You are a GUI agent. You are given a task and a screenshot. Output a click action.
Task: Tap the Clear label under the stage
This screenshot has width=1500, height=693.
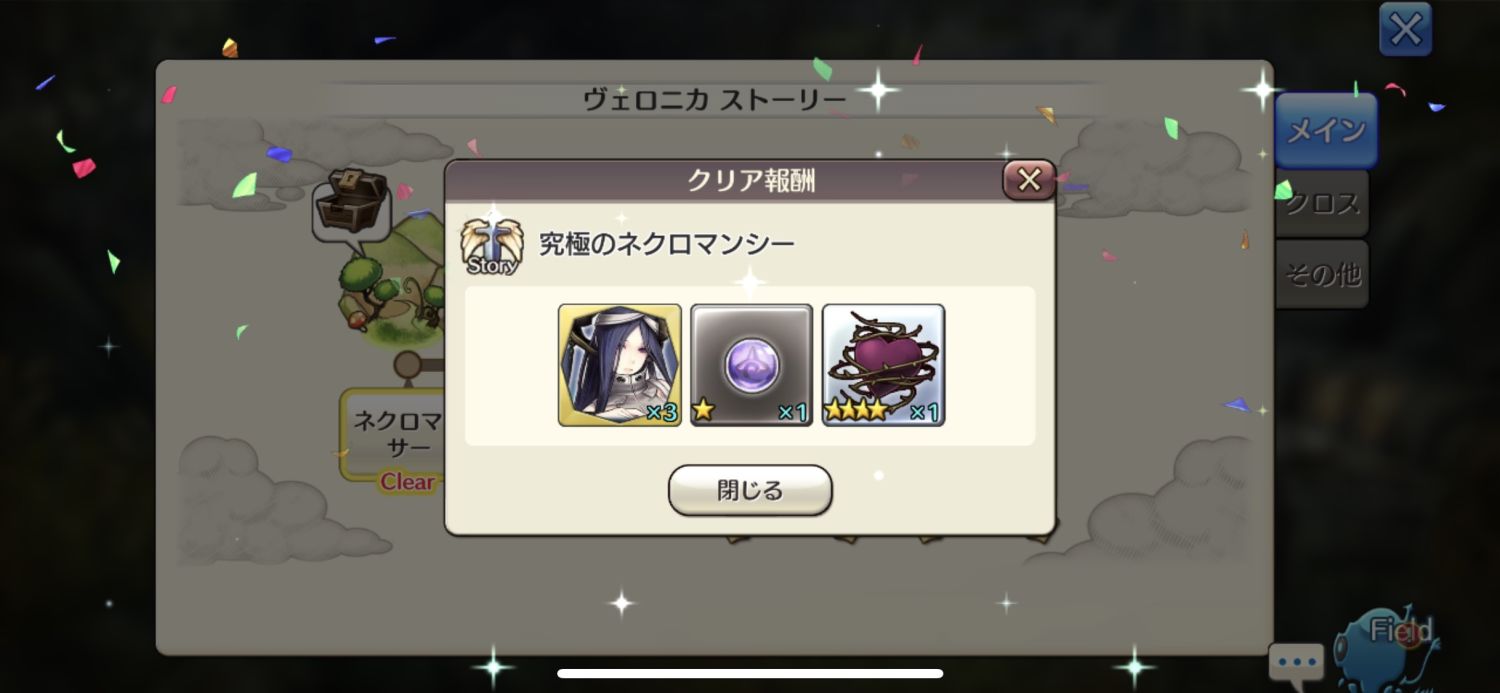click(408, 482)
